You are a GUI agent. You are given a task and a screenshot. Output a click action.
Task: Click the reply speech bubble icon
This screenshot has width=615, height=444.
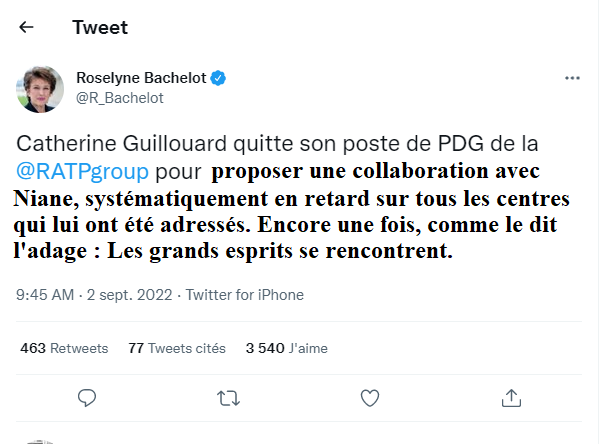click(87, 397)
